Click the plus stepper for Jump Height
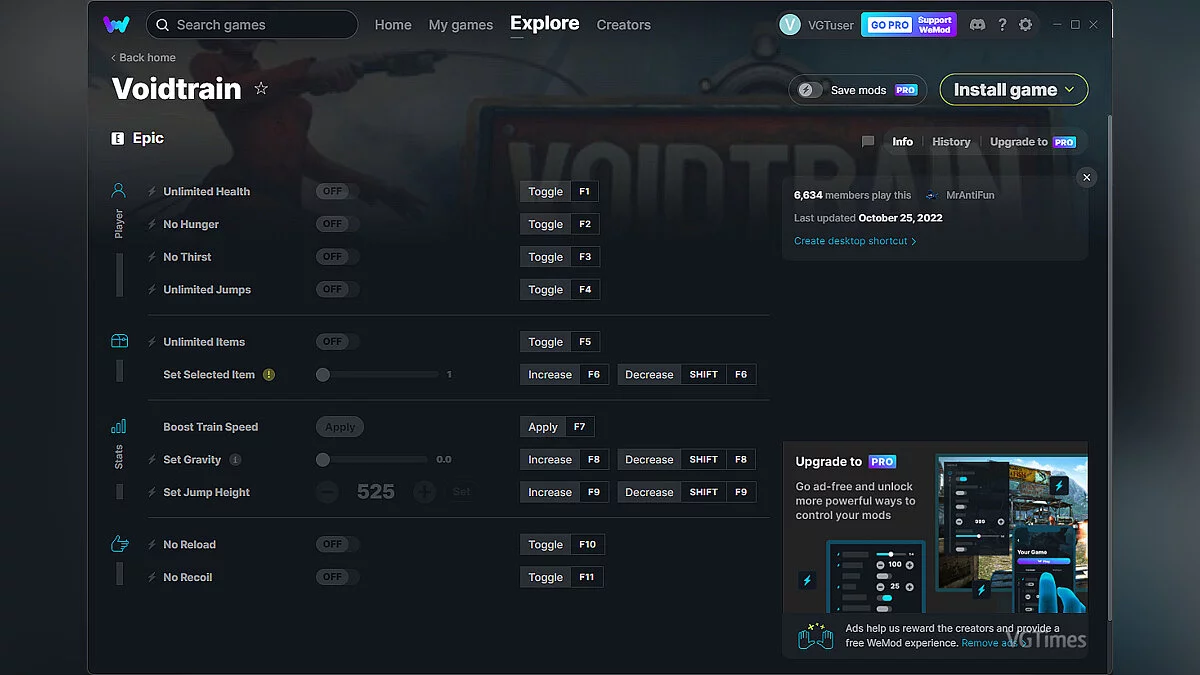The image size is (1200, 675). [x=425, y=492]
